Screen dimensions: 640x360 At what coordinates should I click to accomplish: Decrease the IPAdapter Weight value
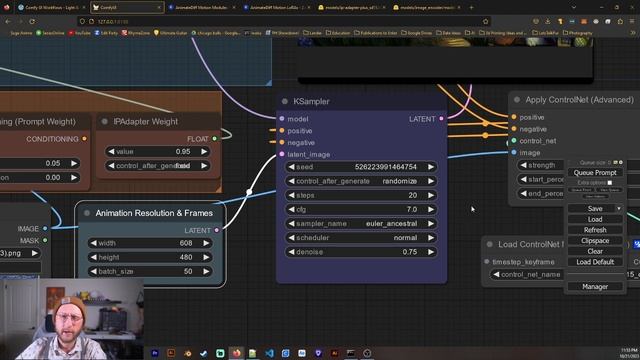click(111, 151)
